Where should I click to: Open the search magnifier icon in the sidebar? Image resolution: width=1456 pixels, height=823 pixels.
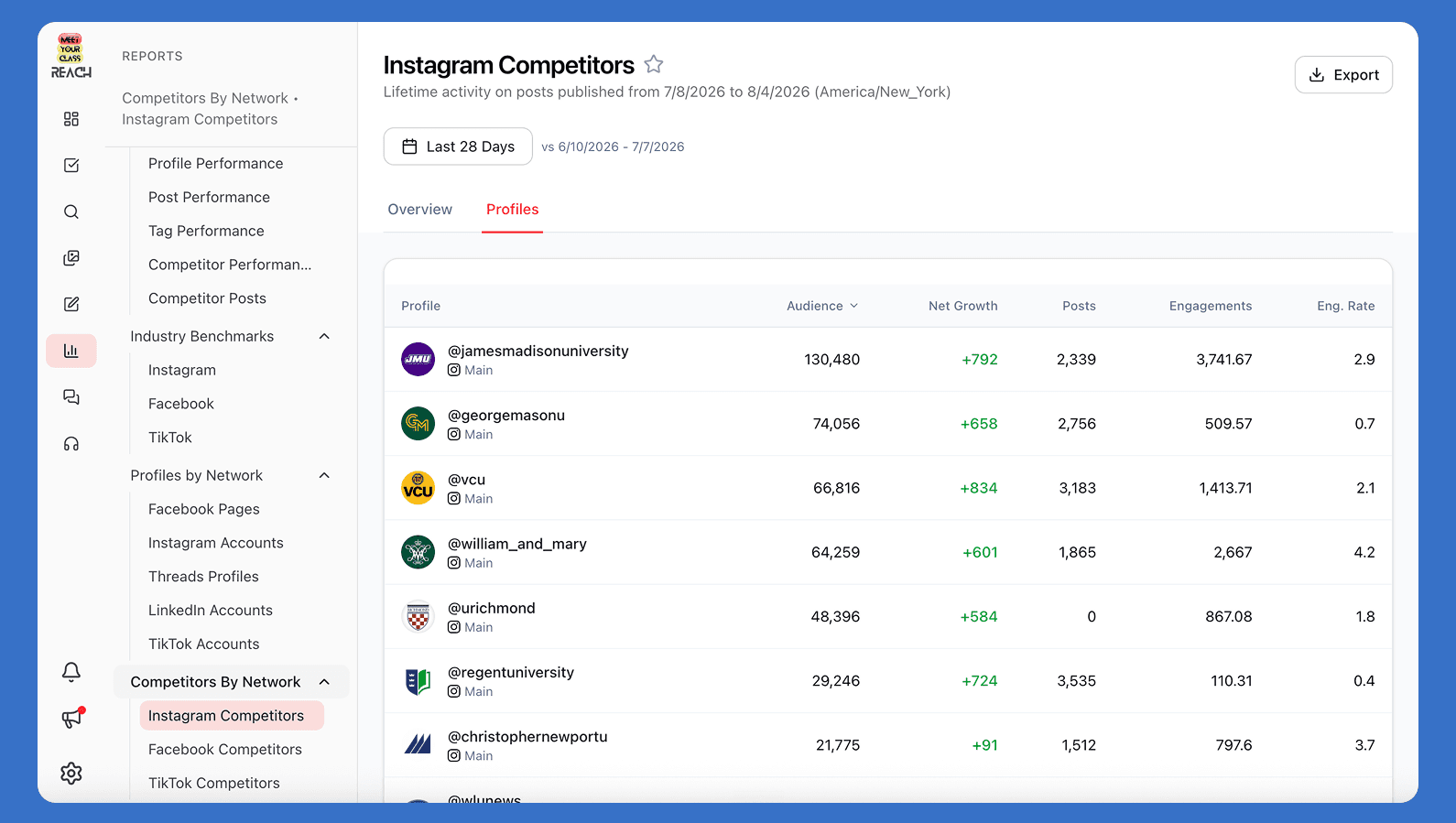pyautogui.click(x=71, y=211)
